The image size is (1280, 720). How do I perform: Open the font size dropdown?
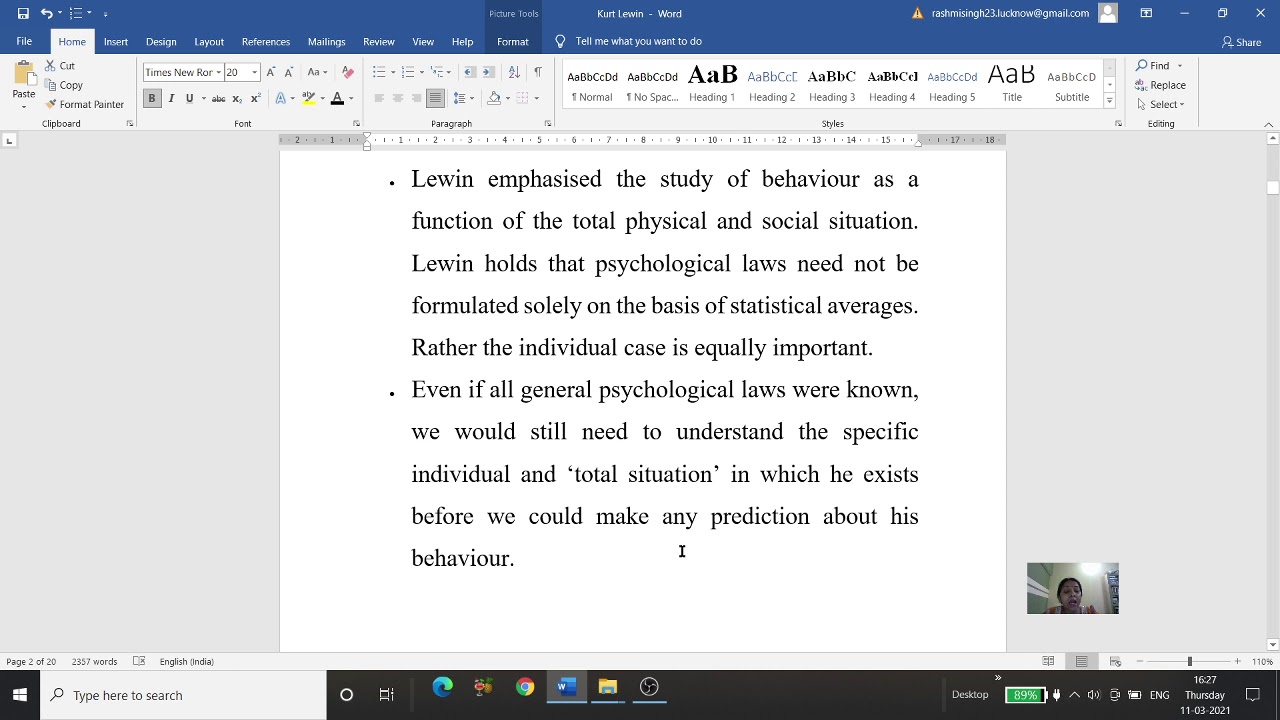pyautogui.click(x=254, y=72)
